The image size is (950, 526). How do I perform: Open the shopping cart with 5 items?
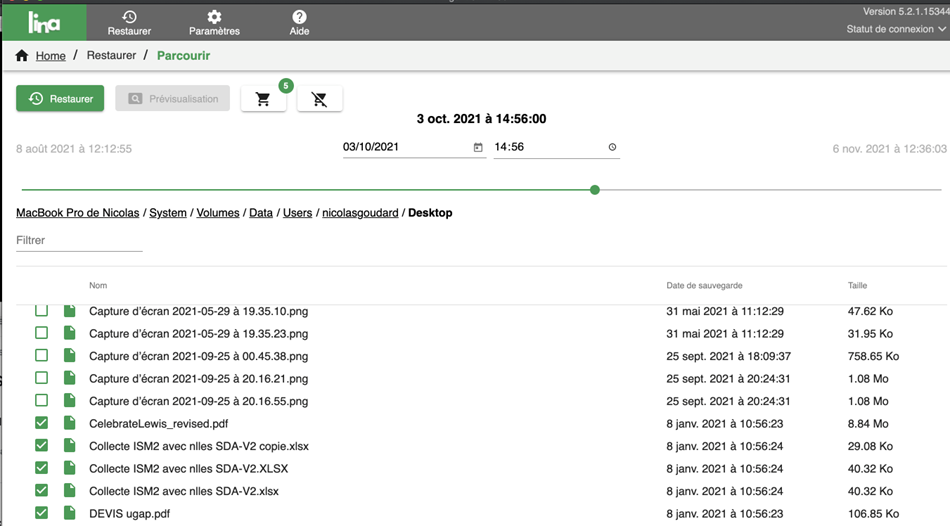[x=263, y=99]
